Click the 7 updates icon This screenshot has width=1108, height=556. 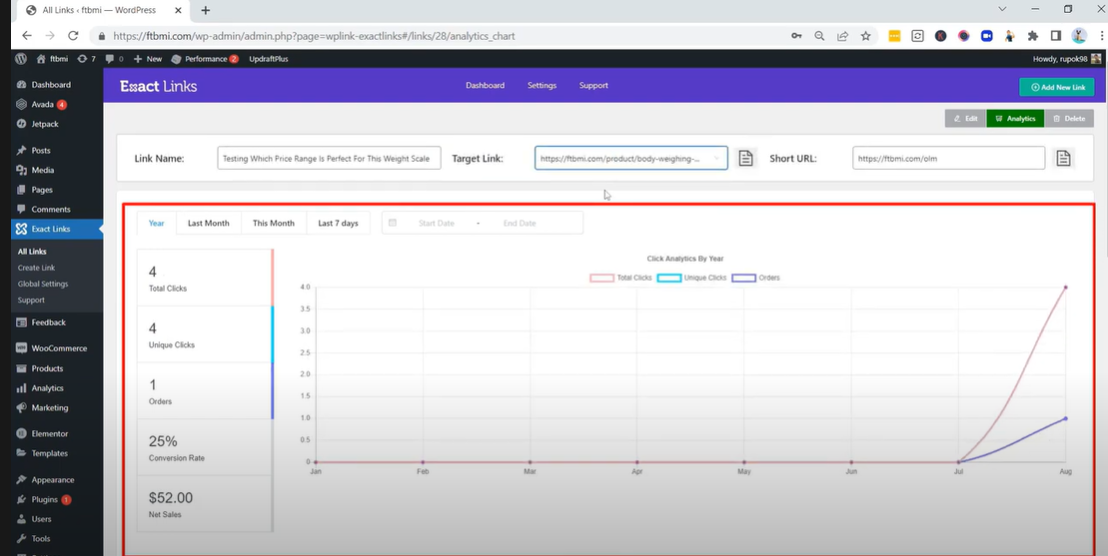(x=86, y=59)
